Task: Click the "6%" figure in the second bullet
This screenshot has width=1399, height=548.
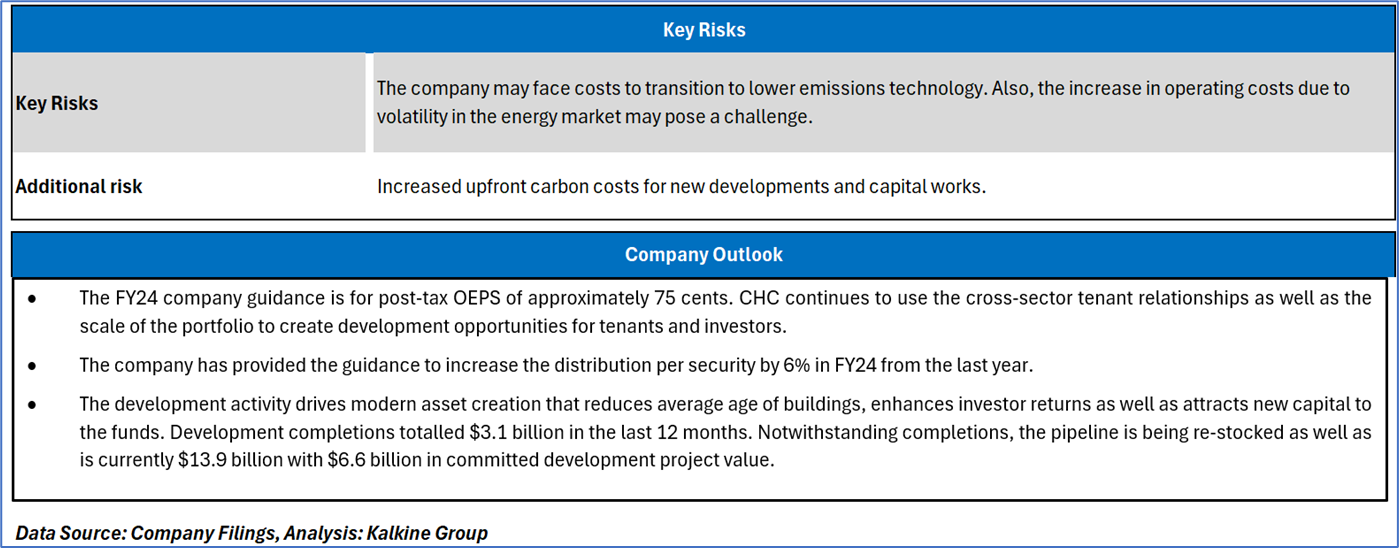Action: coord(776,366)
